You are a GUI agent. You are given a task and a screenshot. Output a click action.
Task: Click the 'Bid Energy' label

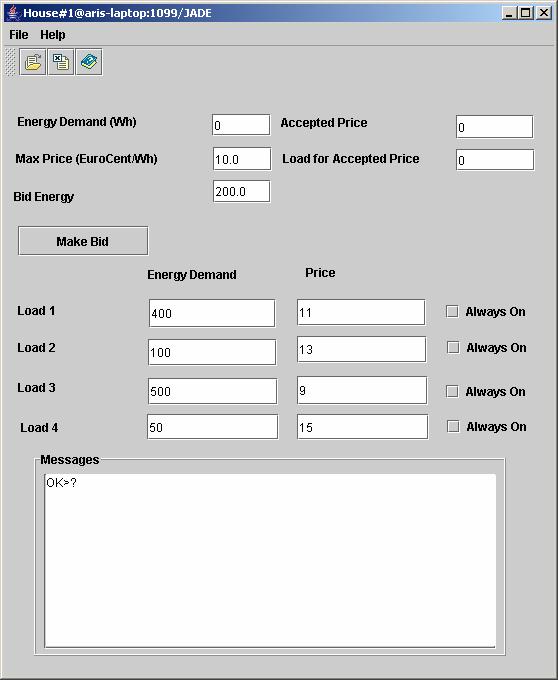point(43,197)
